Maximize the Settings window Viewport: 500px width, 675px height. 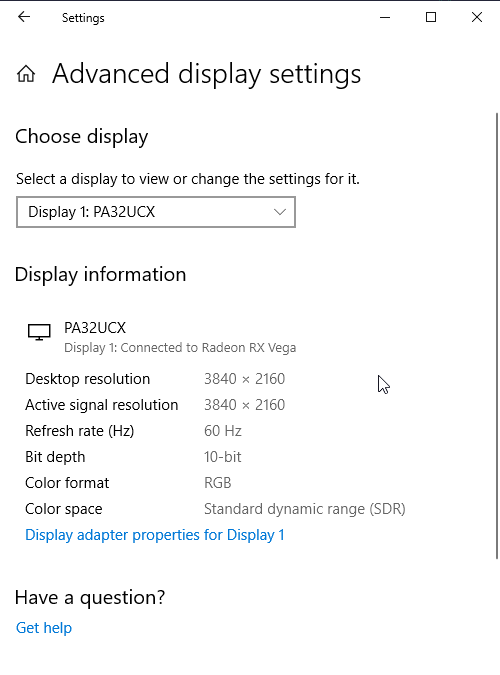431,17
